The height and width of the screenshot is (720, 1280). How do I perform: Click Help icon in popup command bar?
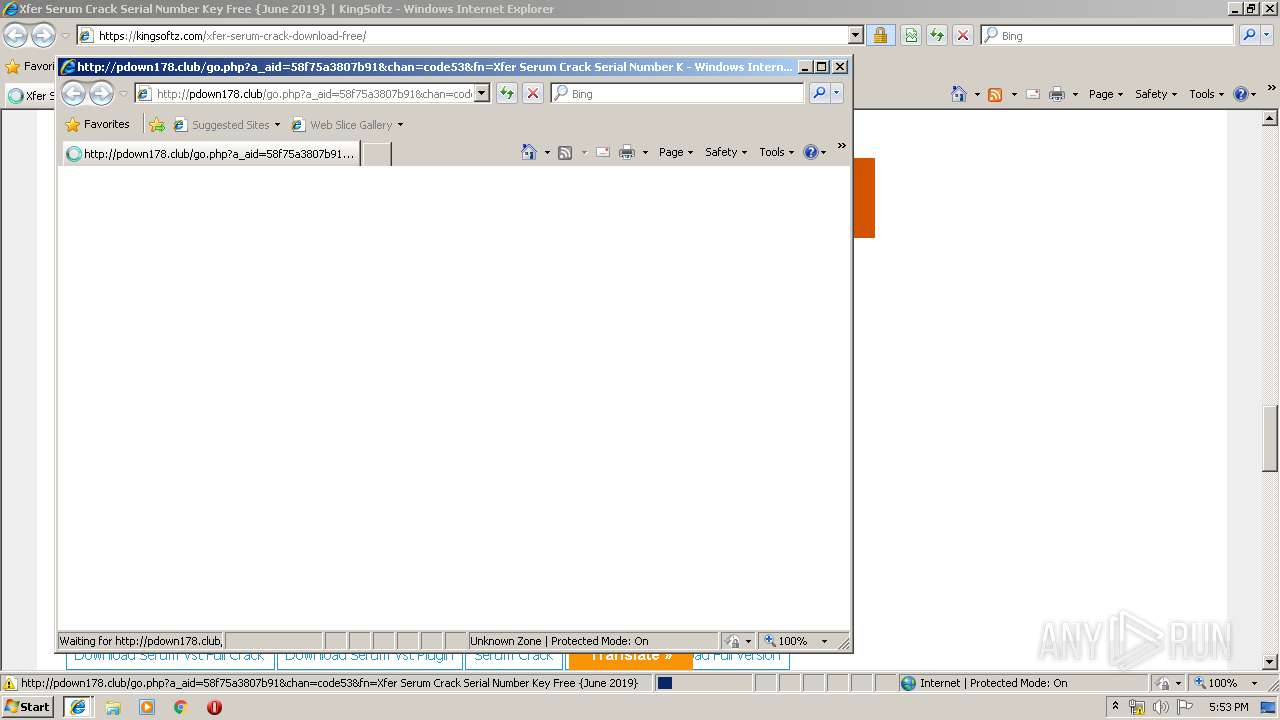point(811,152)
